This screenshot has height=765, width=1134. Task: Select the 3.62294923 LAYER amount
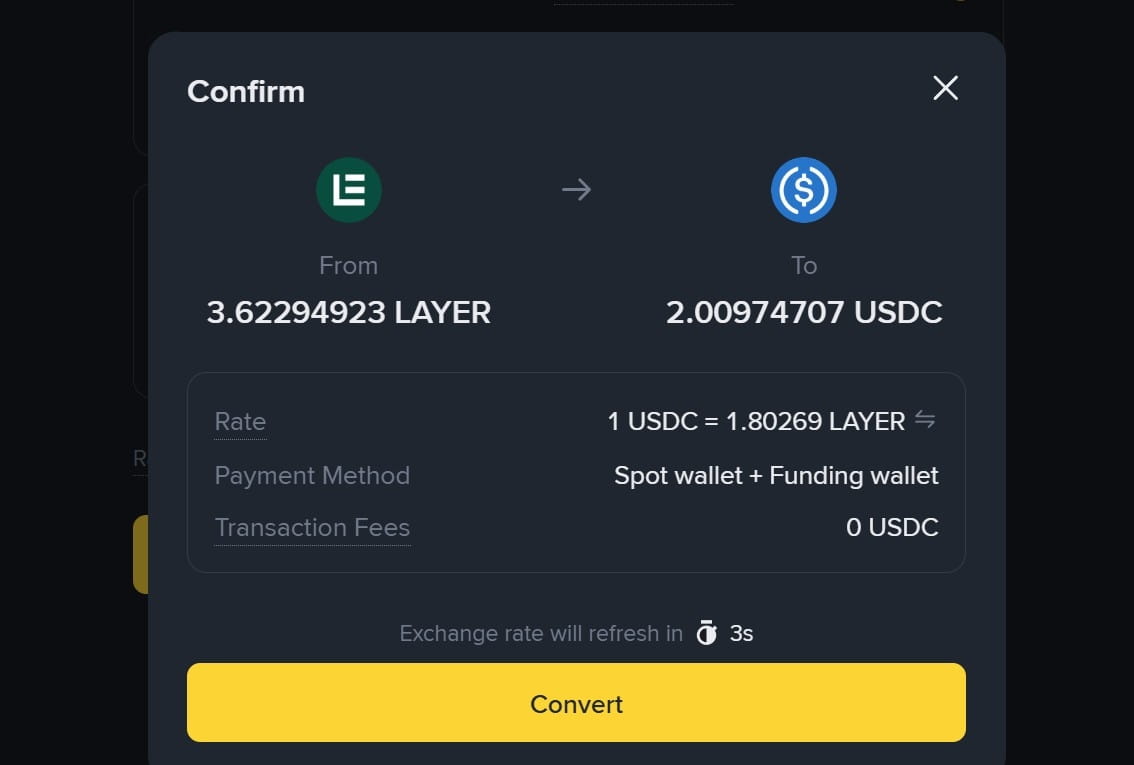coord(349,312)
